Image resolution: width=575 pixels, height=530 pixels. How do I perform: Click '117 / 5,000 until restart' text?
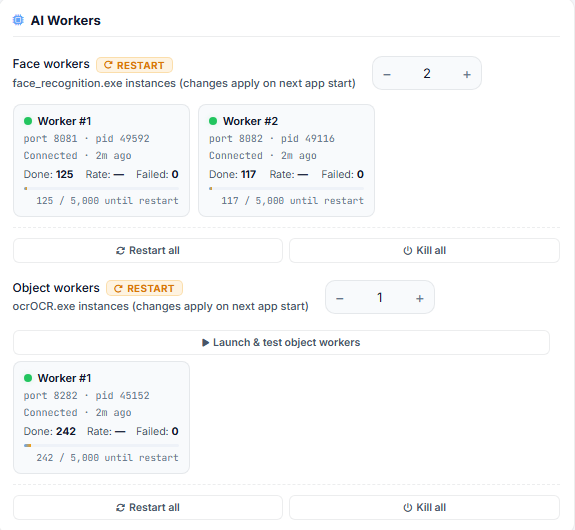[292, 201]
